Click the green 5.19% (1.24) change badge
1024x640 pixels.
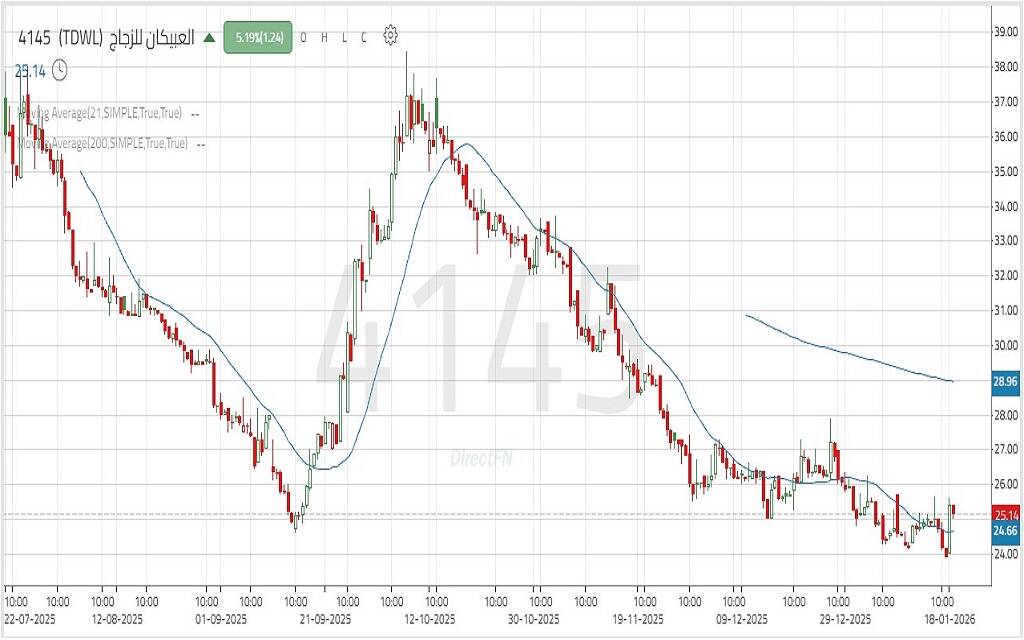258,38
